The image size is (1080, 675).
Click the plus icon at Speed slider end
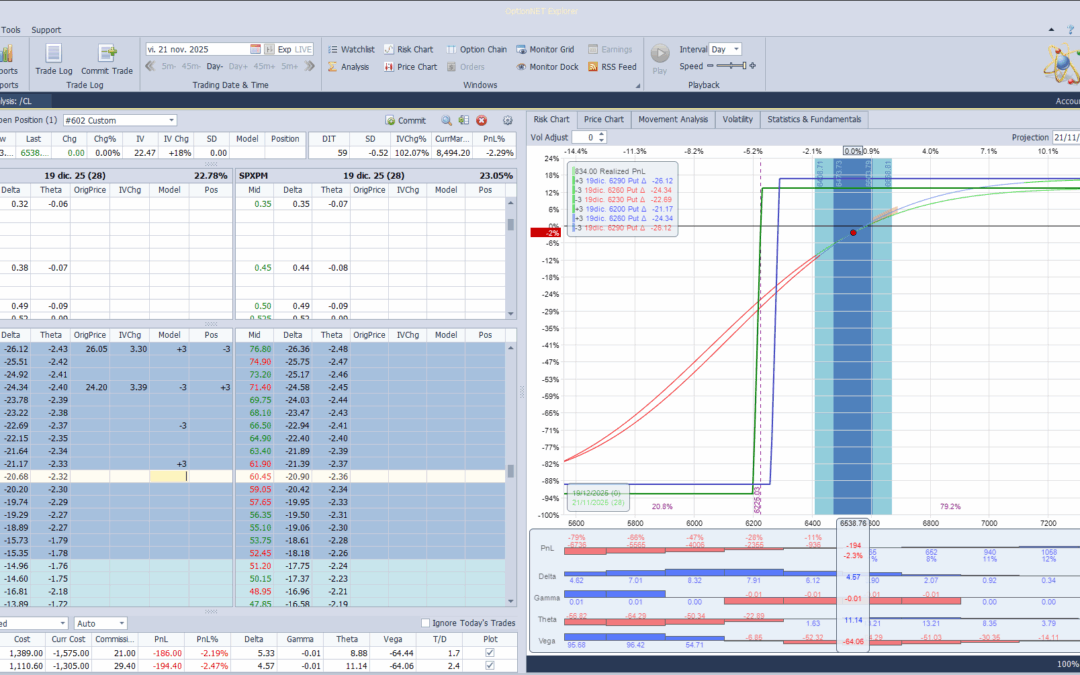pyautogui.click(x=753, y=66)
